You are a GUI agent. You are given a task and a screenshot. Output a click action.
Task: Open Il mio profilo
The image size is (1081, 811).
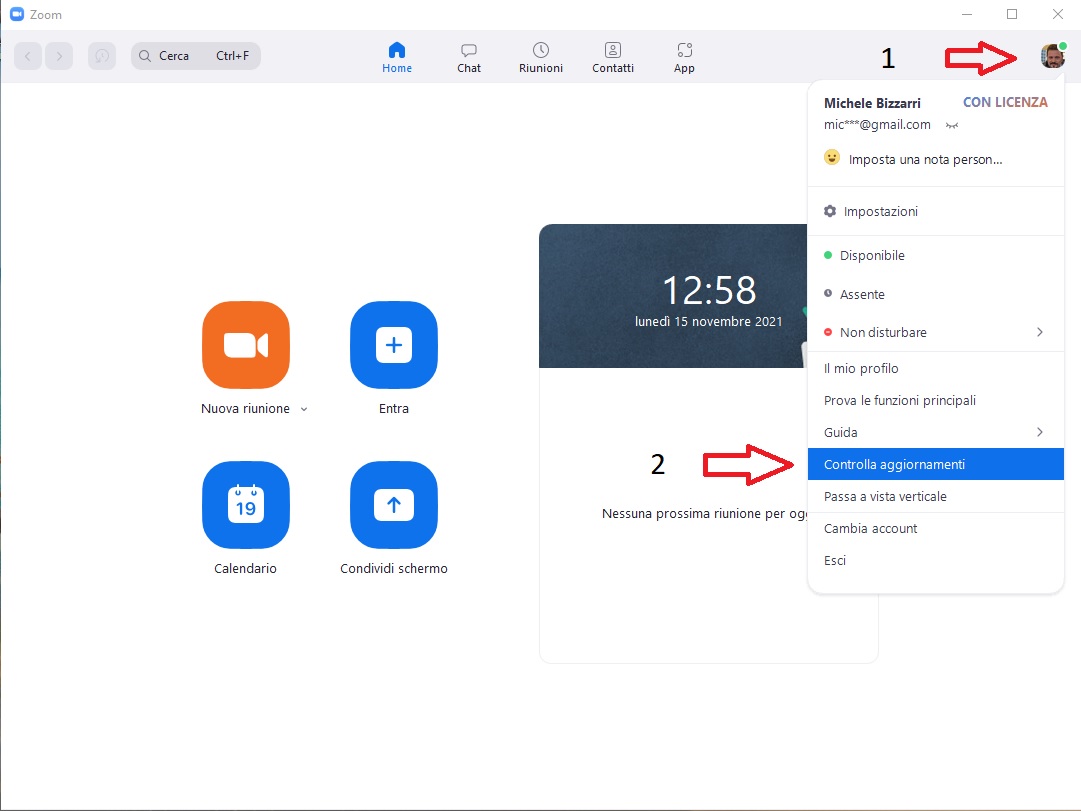pos(936,368)
